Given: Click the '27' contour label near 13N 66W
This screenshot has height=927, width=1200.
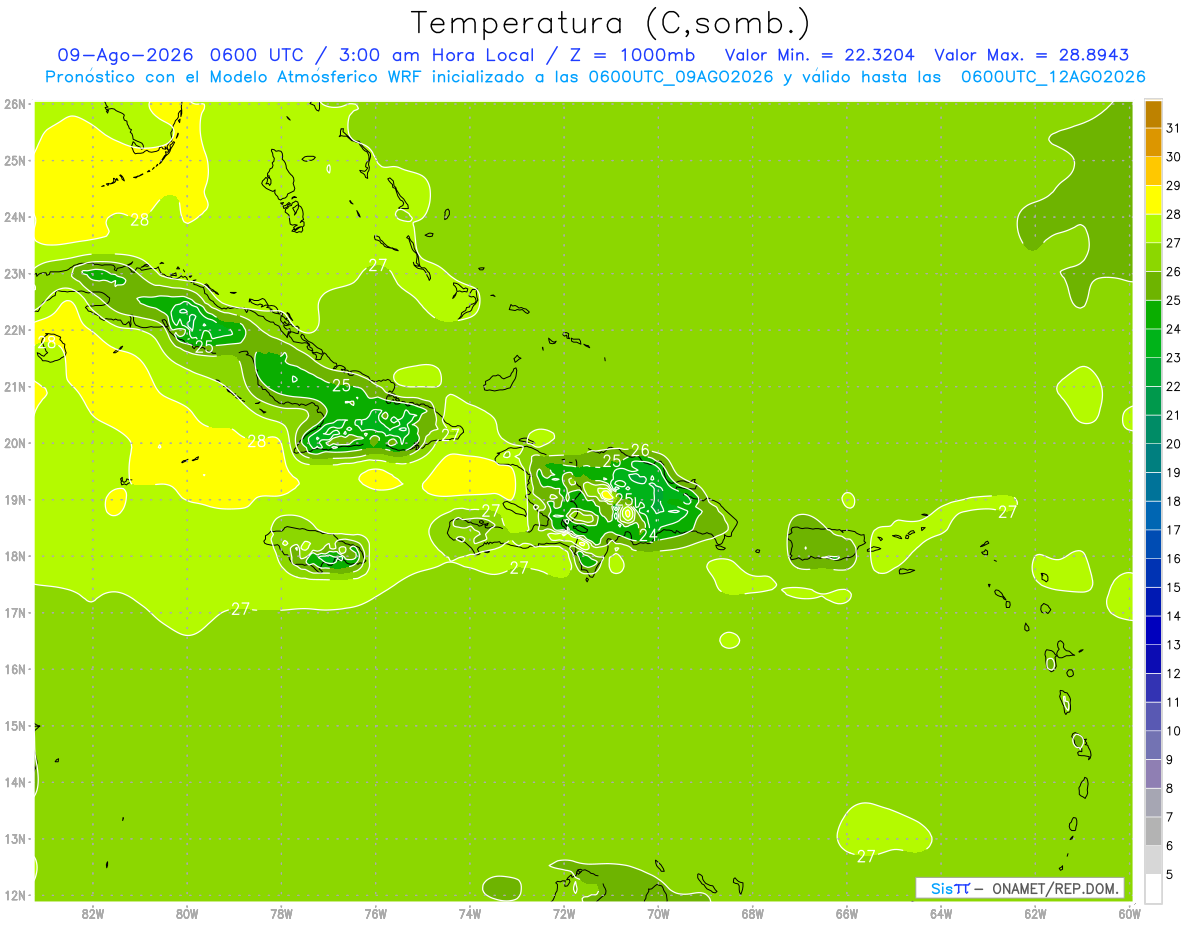Looking at the screenshot, I should pyautogui.click(x=866, y=856).
